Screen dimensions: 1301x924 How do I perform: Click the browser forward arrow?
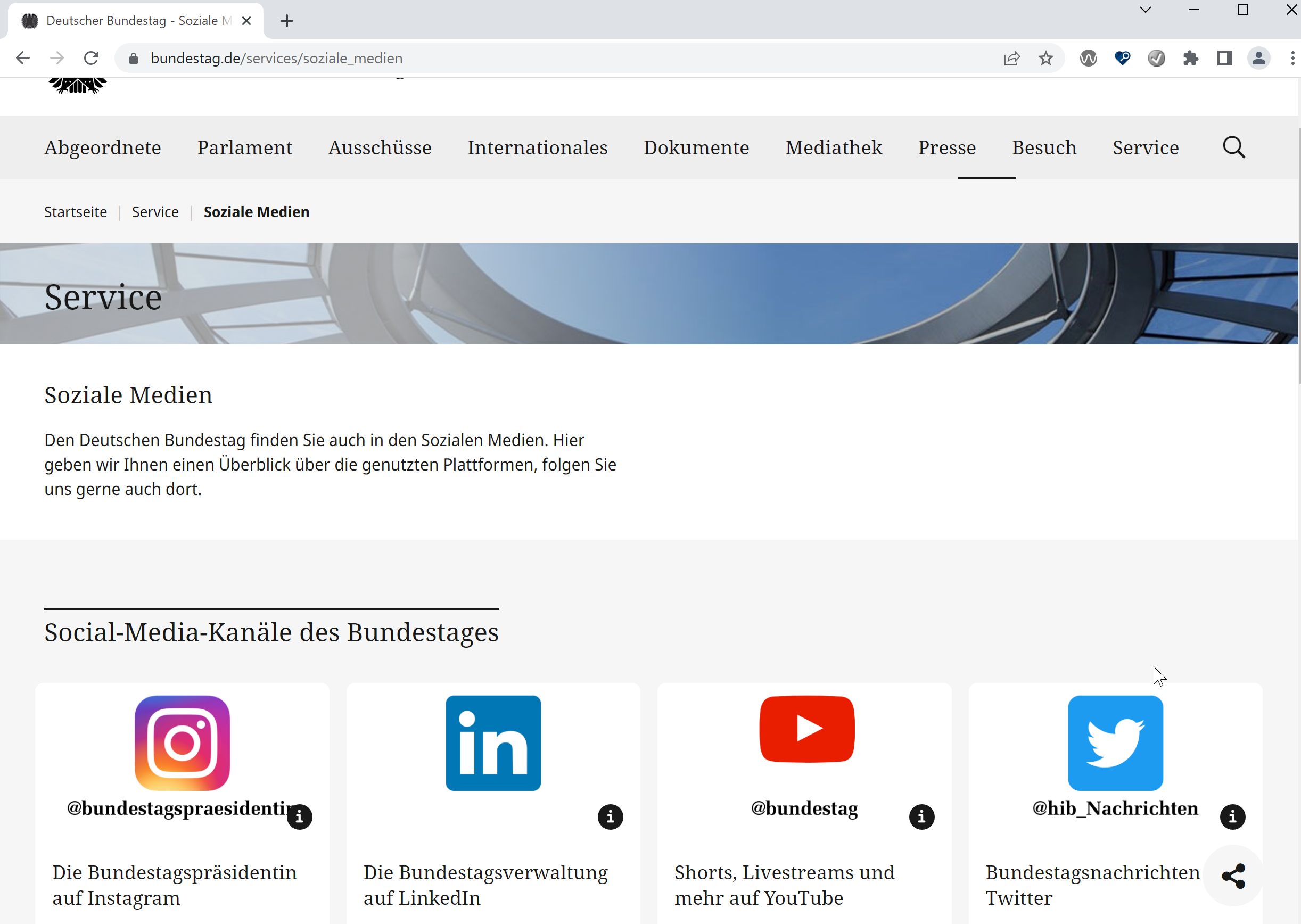pyautogui.click(x=57, y=58)
